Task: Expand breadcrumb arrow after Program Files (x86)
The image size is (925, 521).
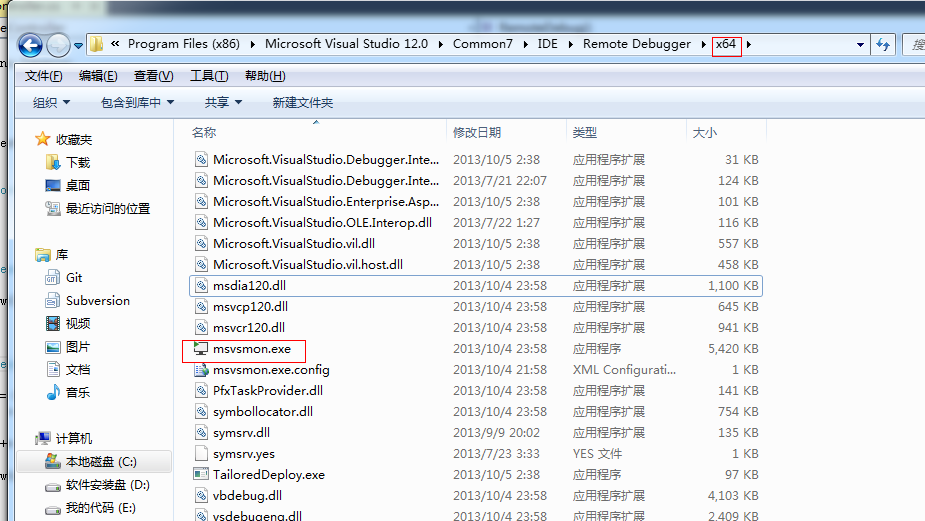Action: click(x=252, y=44)
